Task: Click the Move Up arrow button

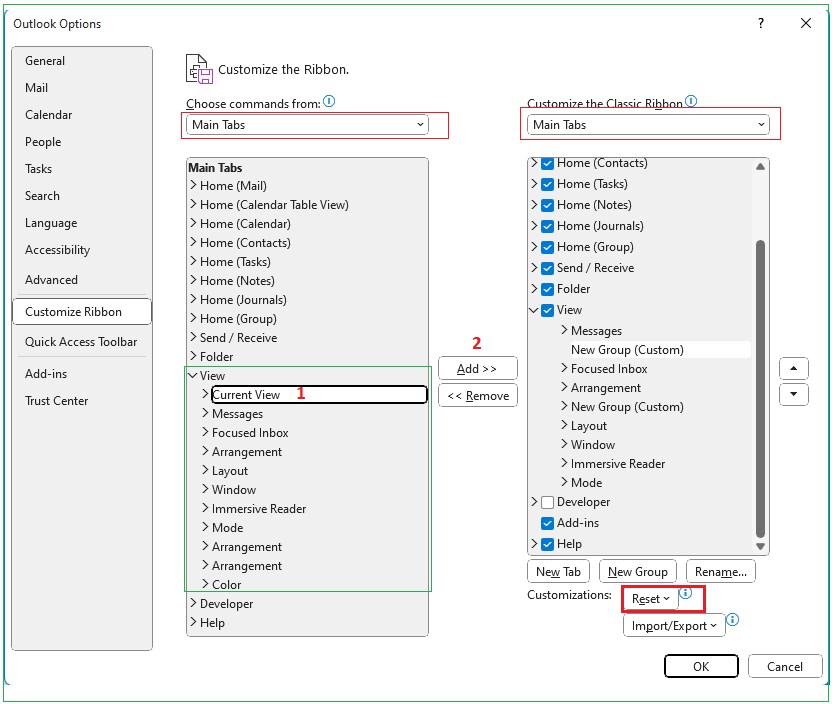Action: click(793, 369)
